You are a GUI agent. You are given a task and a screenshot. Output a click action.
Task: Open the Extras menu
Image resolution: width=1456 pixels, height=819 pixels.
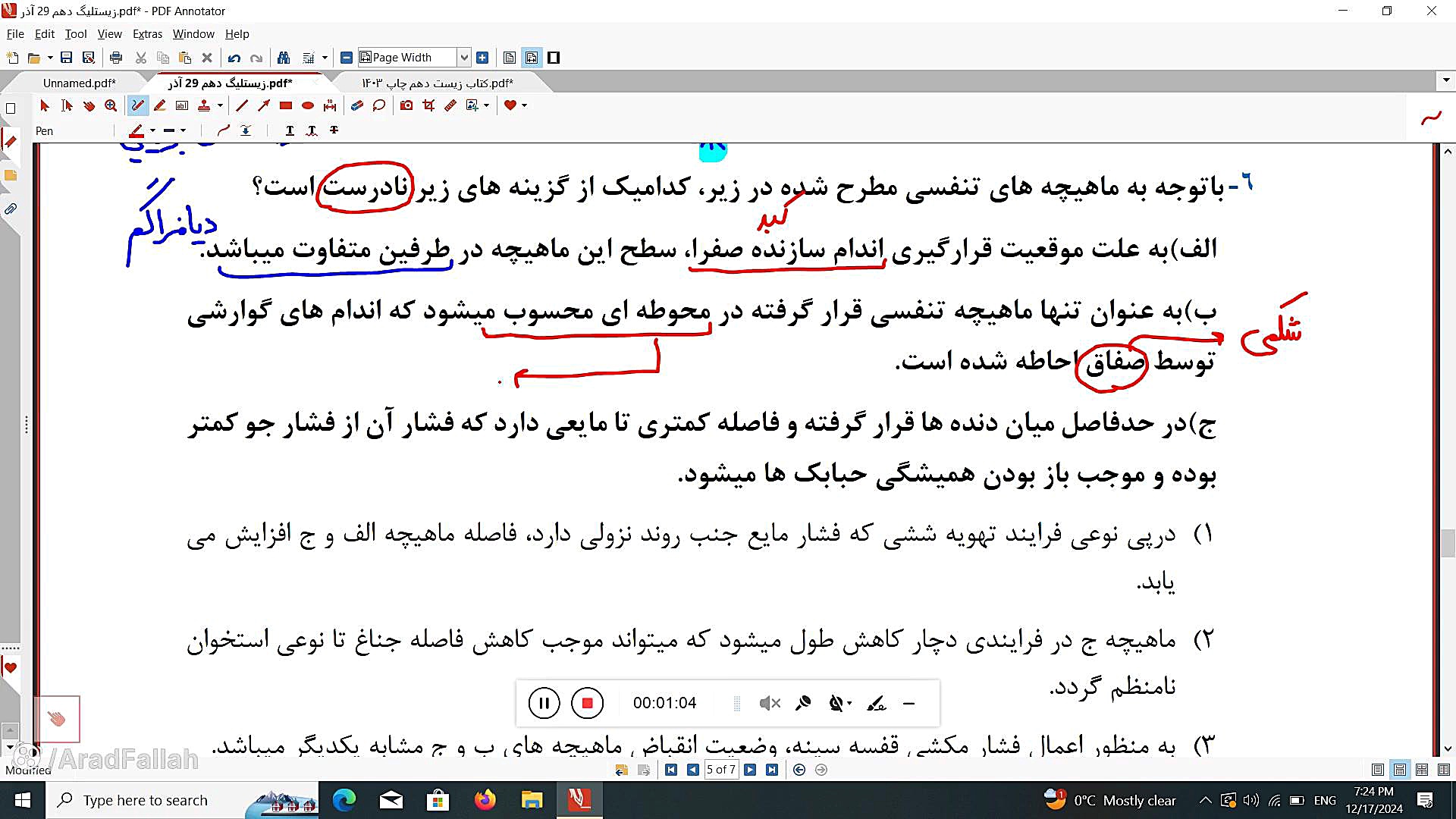147,34
